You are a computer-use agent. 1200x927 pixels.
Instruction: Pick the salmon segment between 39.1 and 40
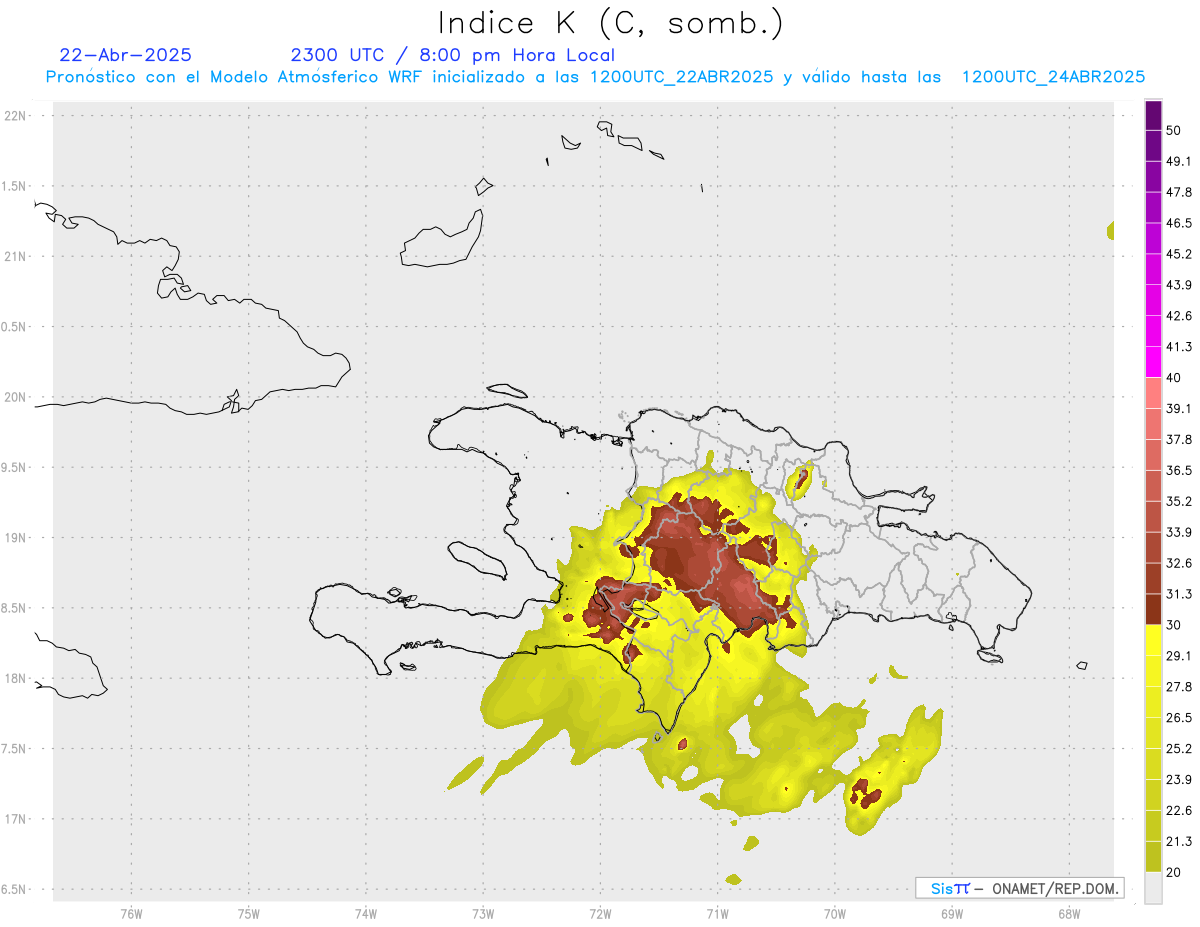click(x=1153, y=393)
